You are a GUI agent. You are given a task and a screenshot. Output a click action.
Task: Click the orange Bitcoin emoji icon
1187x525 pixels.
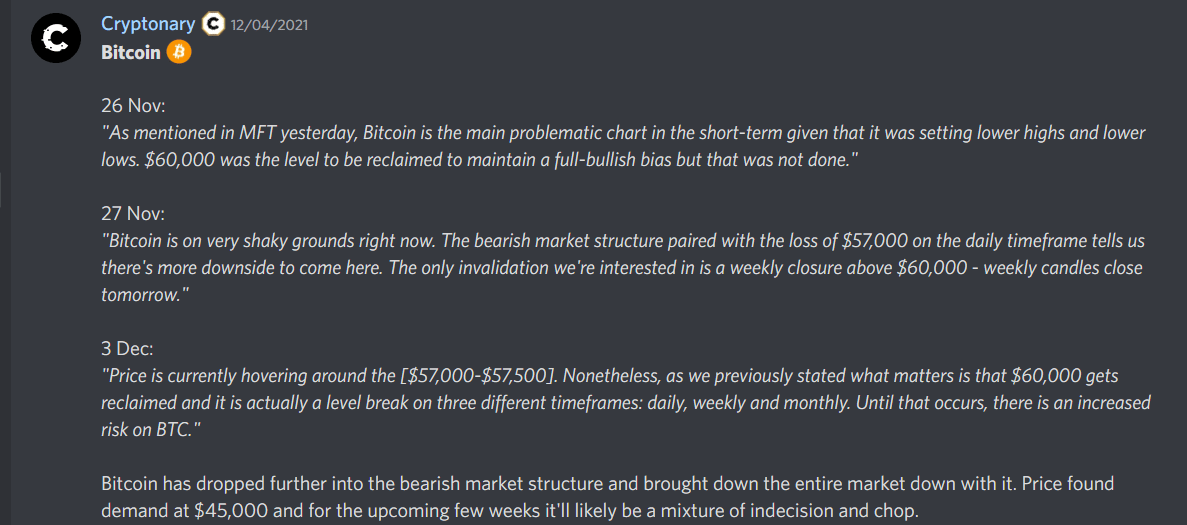pyautogui.click(x=179, y=52)
